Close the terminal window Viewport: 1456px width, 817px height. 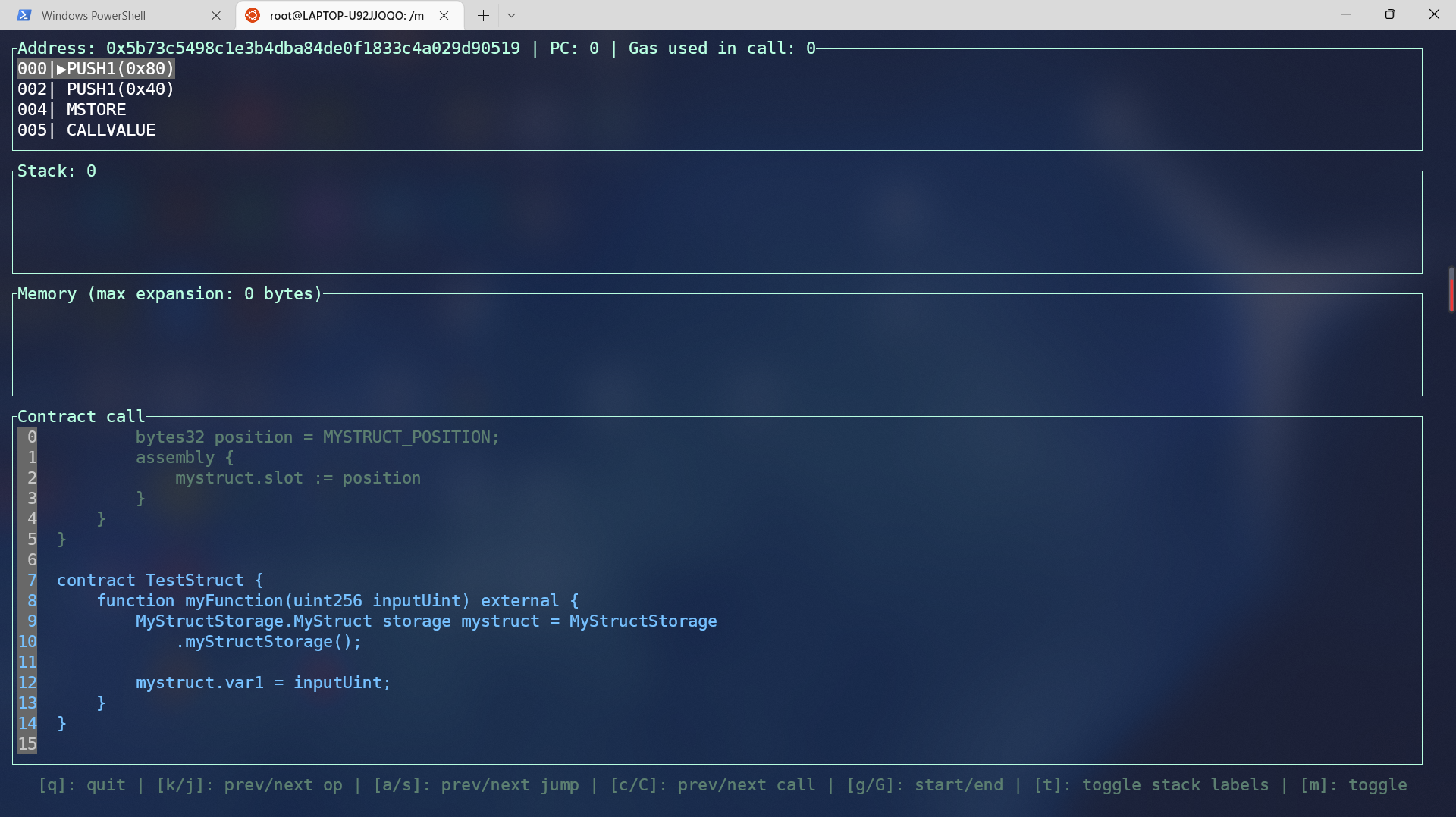click(1434, 14)
